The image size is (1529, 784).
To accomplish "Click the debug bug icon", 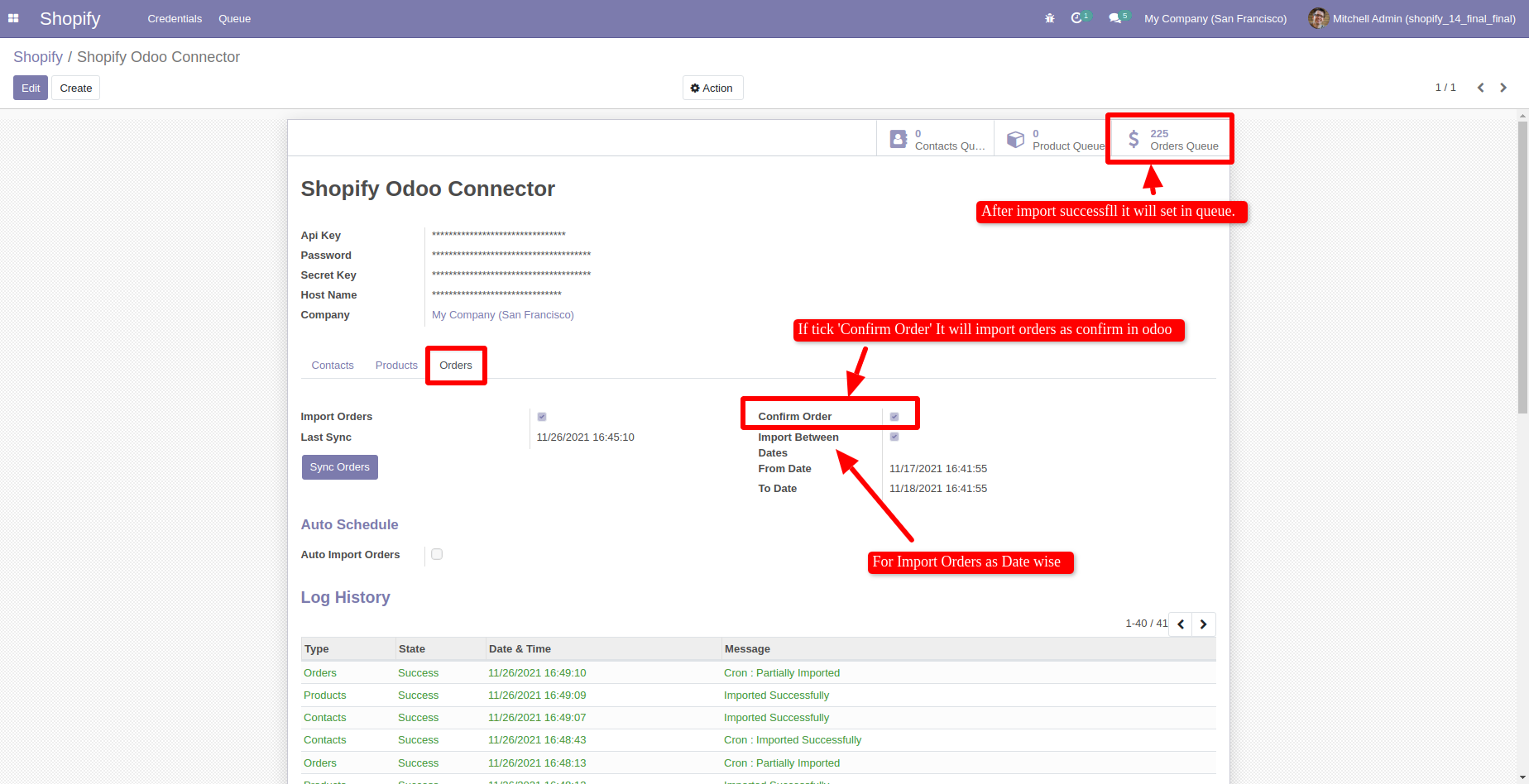I will [x=1050, y=18].
